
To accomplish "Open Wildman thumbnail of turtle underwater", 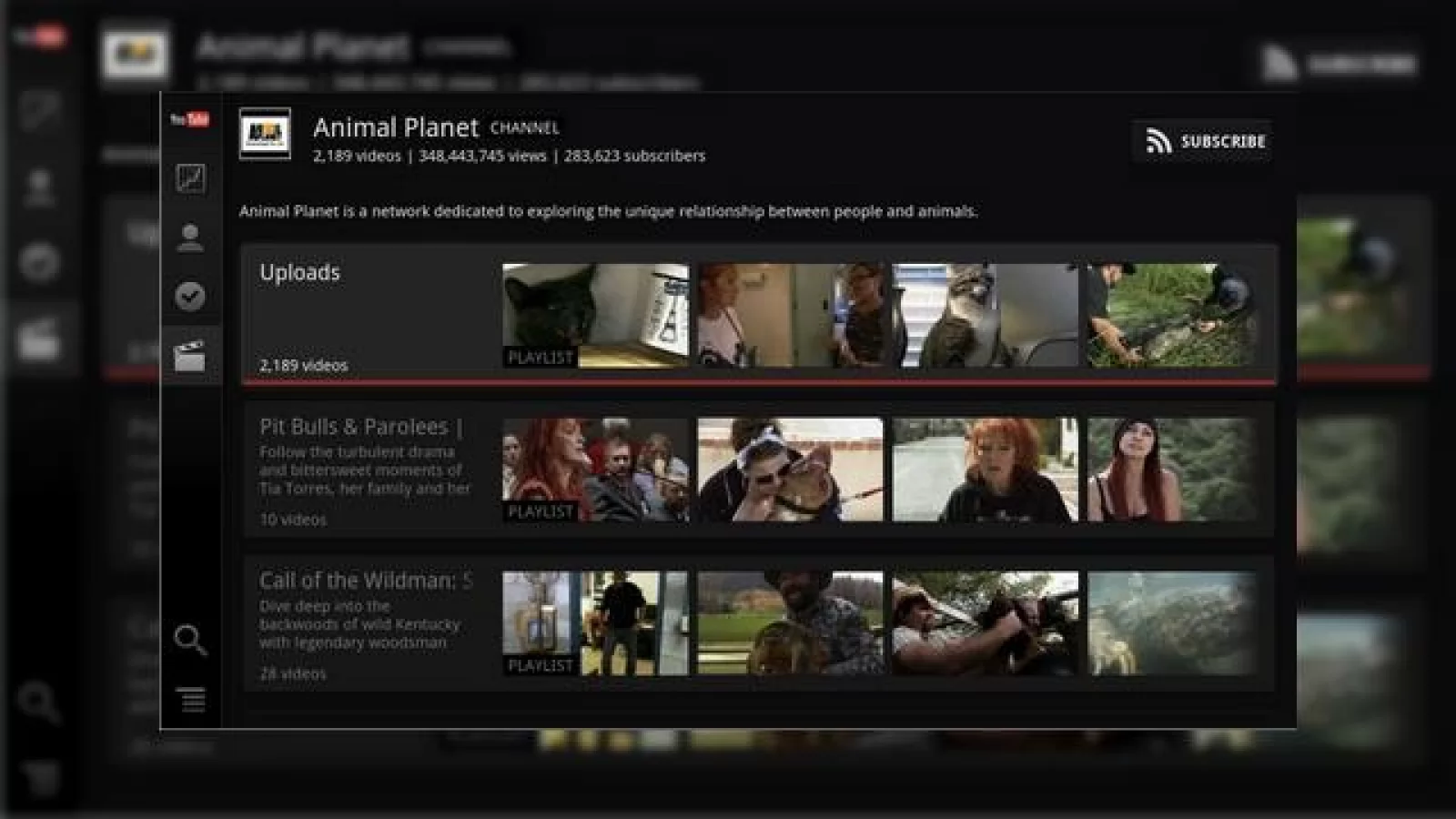I will point(1173,623).
